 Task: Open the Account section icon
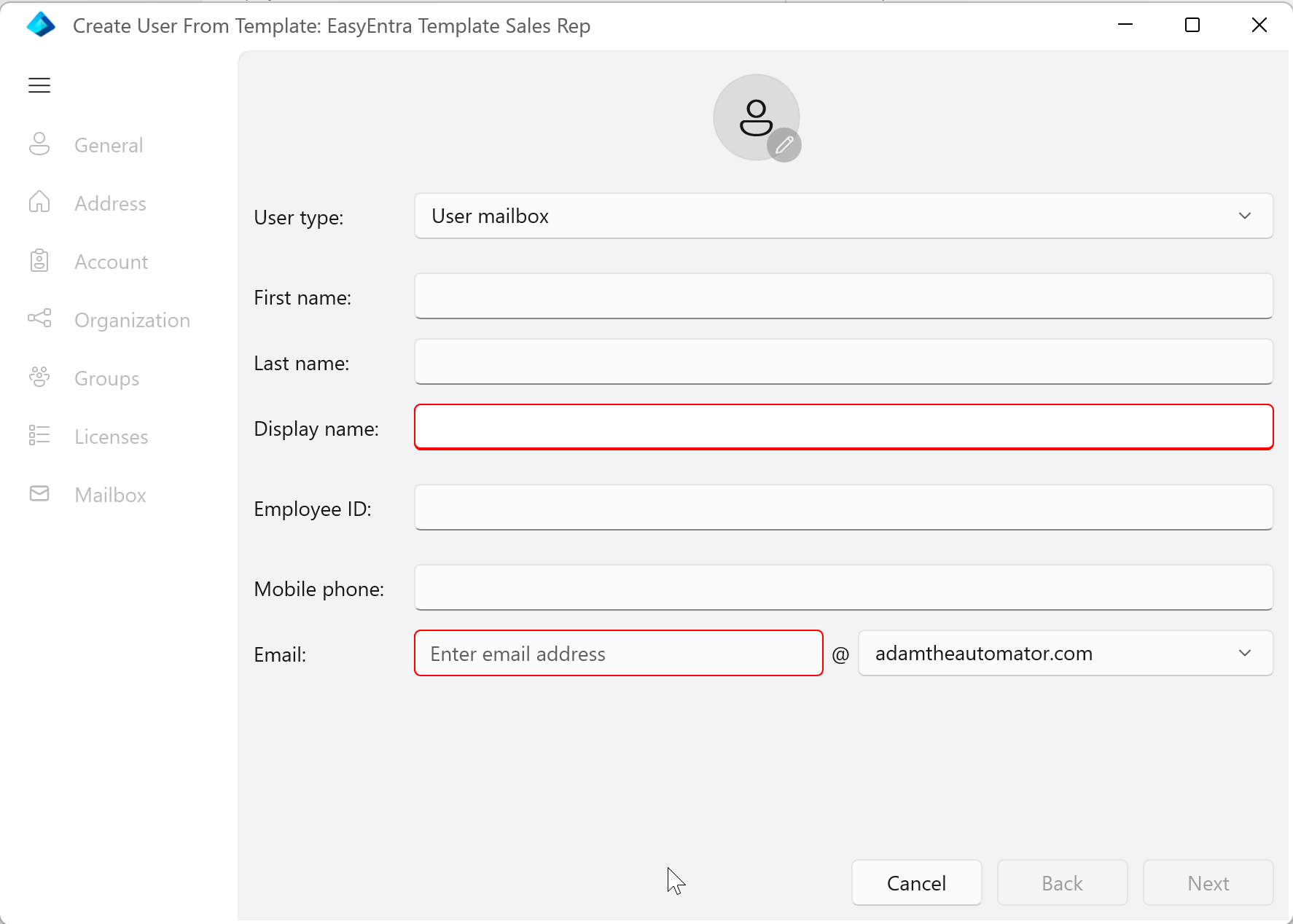click(x=39, y=261)
